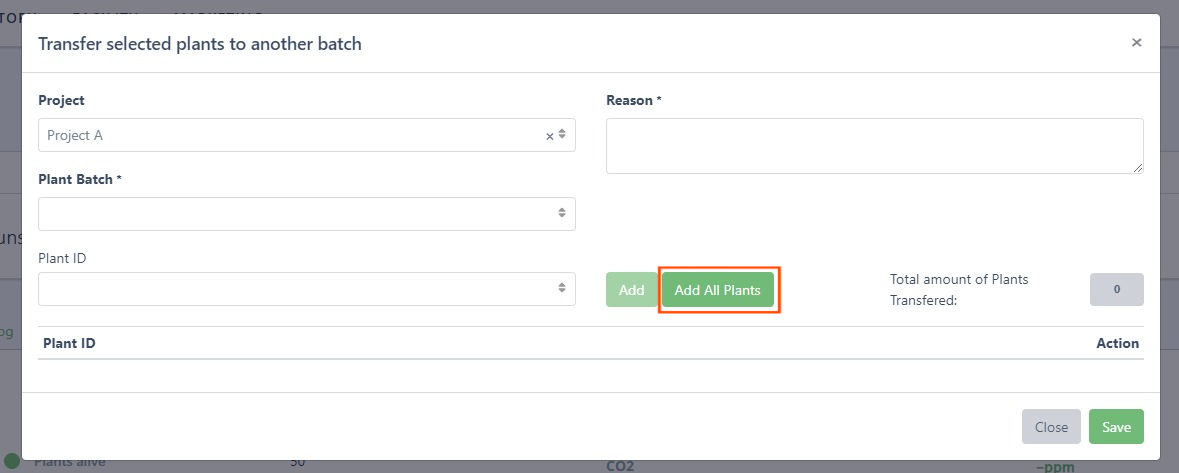The image size is (1179, 473).
Task: Grab the Reason textarea resize handle
Action: pos(1138,168)
